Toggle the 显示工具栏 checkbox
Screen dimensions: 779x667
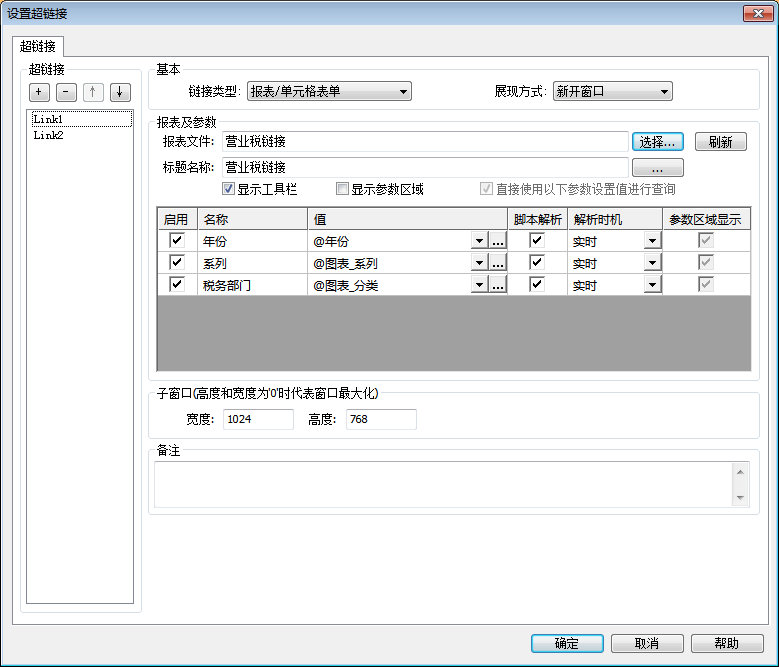[x=228, y=189]
